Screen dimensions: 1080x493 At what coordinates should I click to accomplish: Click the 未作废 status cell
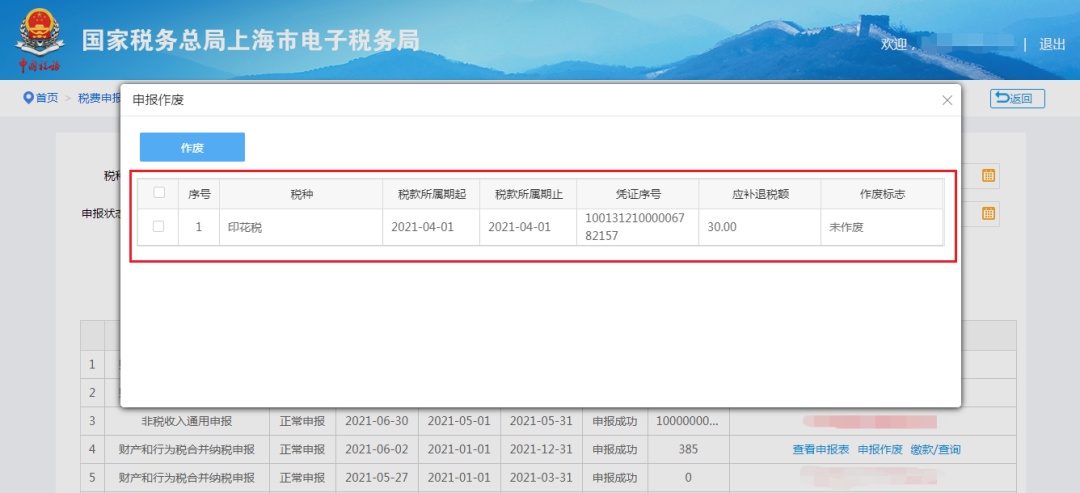[846, 227]
